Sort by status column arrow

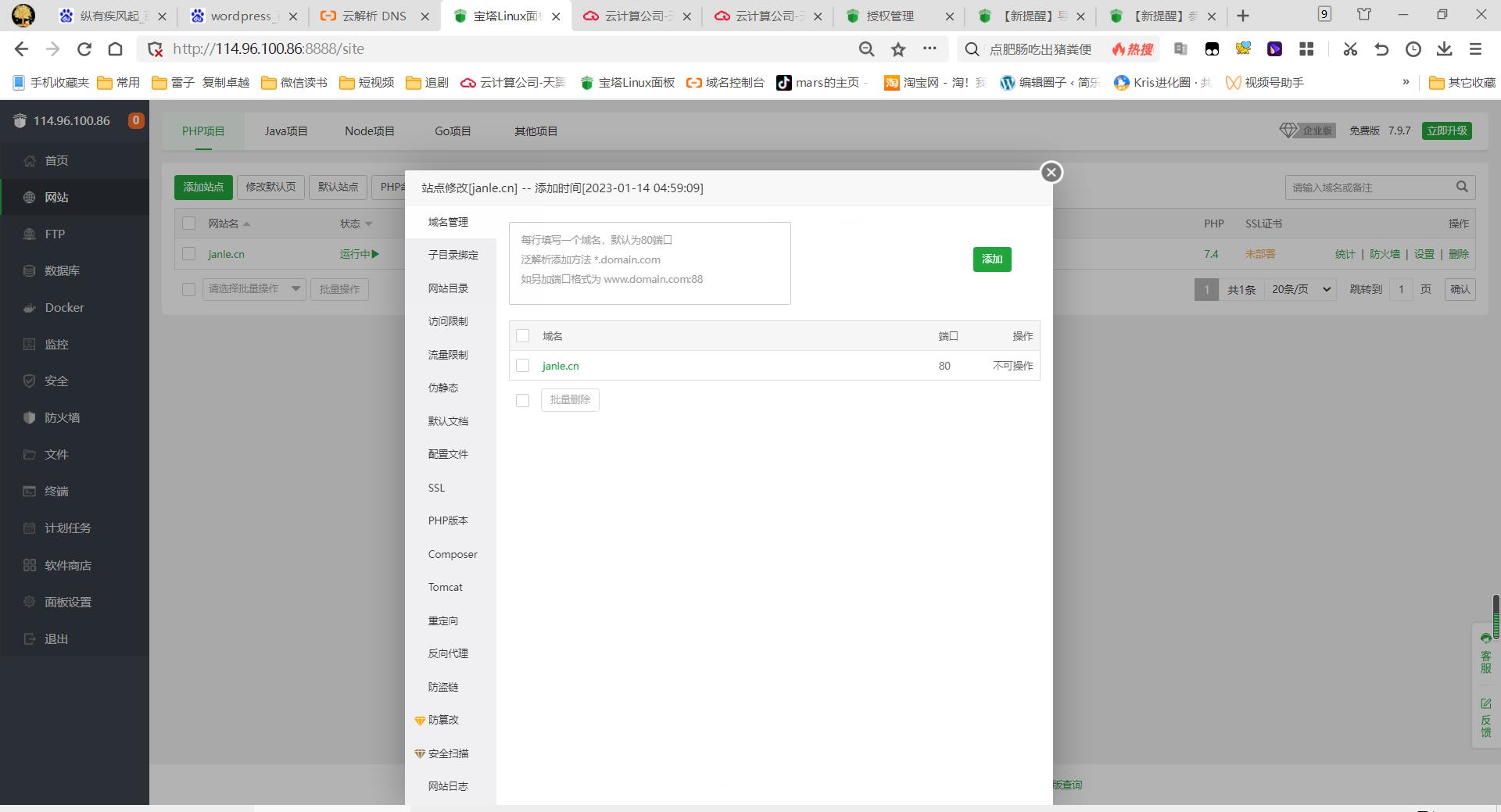click(369, 224)
